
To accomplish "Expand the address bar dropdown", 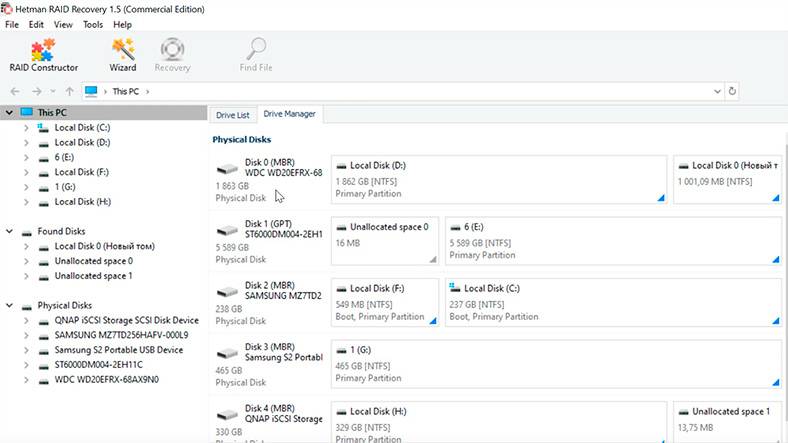I will click(717, 91).
